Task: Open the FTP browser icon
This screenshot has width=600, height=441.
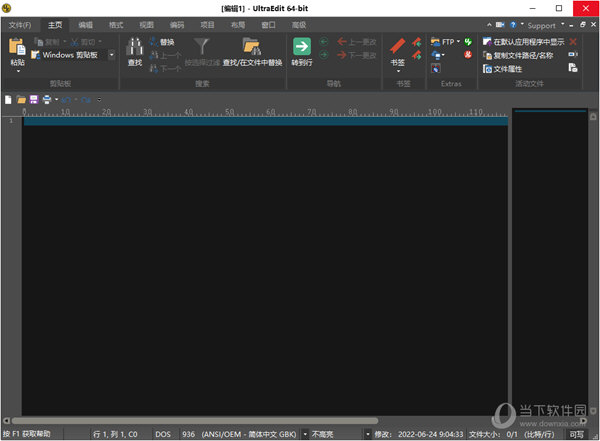Action: point(435,42)
